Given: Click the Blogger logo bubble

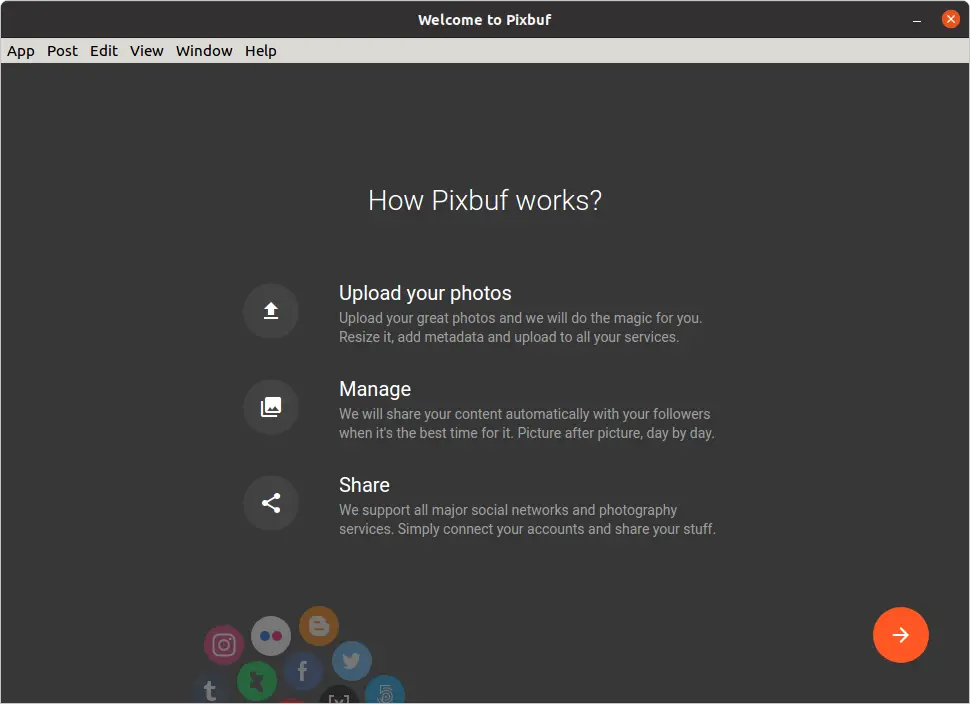Looking at the screenshot, I should [319, 626].
